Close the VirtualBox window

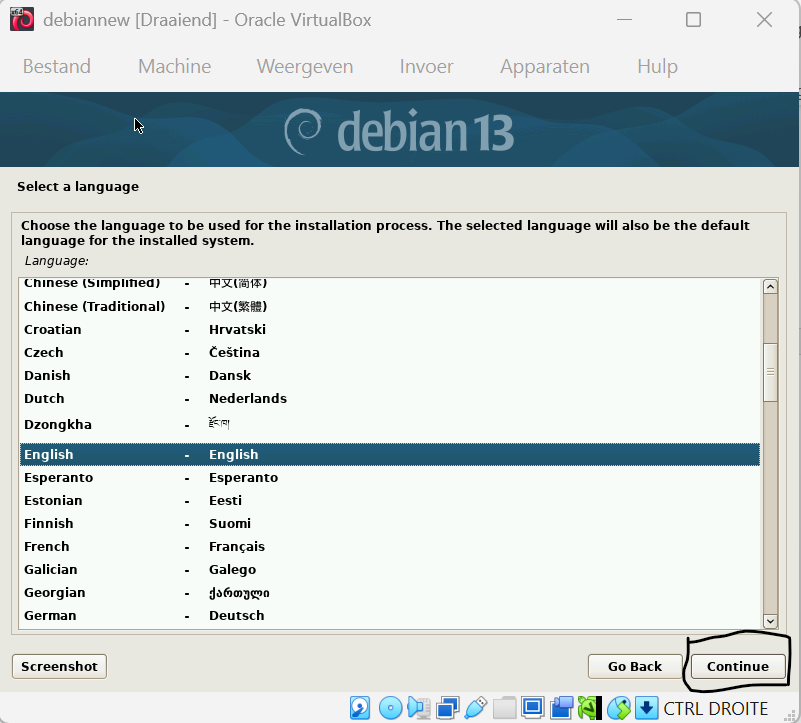pyautogui.click(x=764, y=20)
